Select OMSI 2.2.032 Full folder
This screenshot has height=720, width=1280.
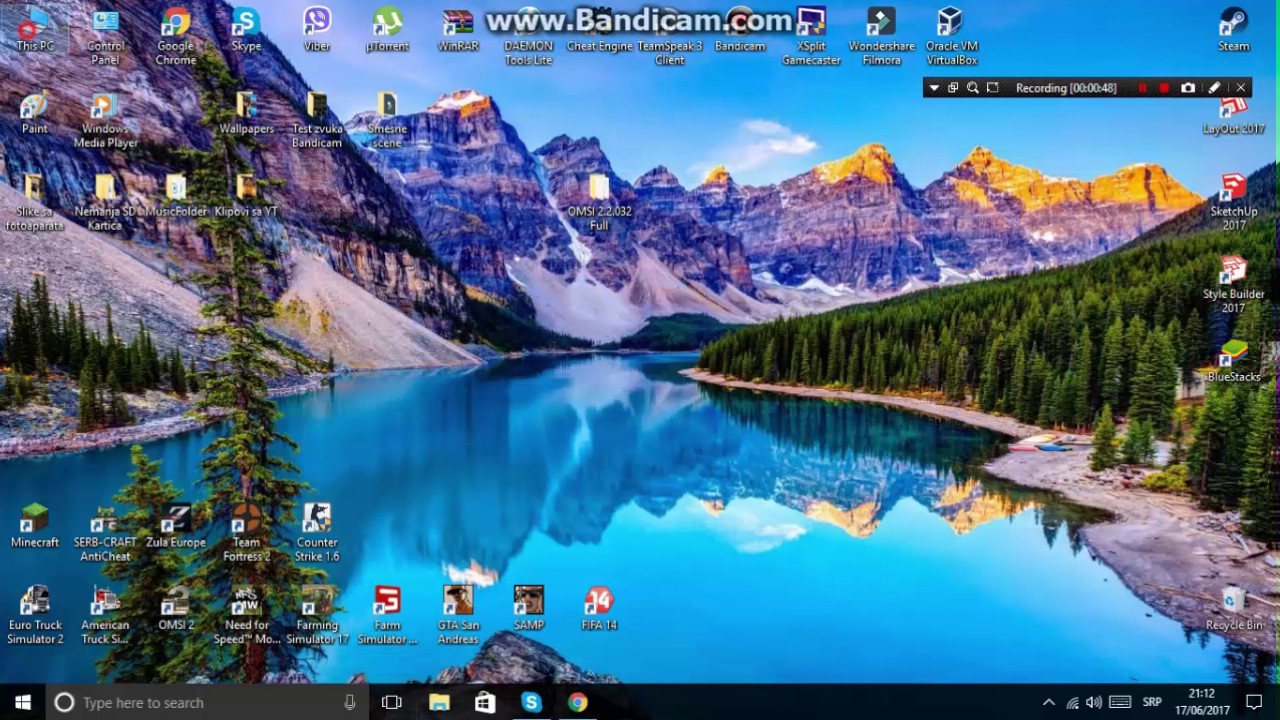(599, 204)
